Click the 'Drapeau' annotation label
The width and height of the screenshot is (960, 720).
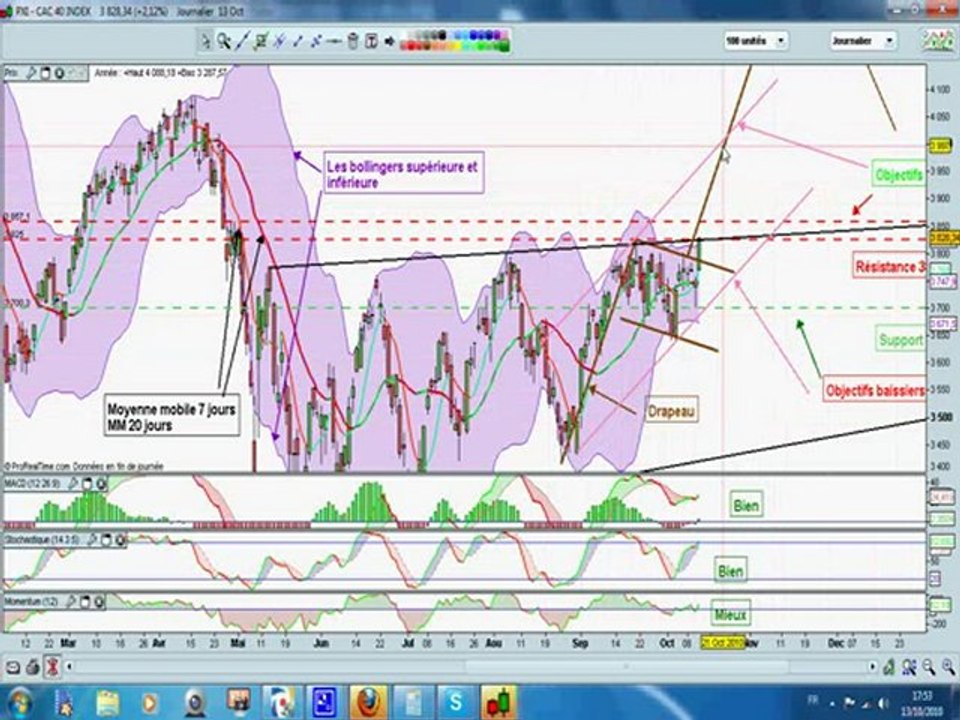[x=671, y=411]
